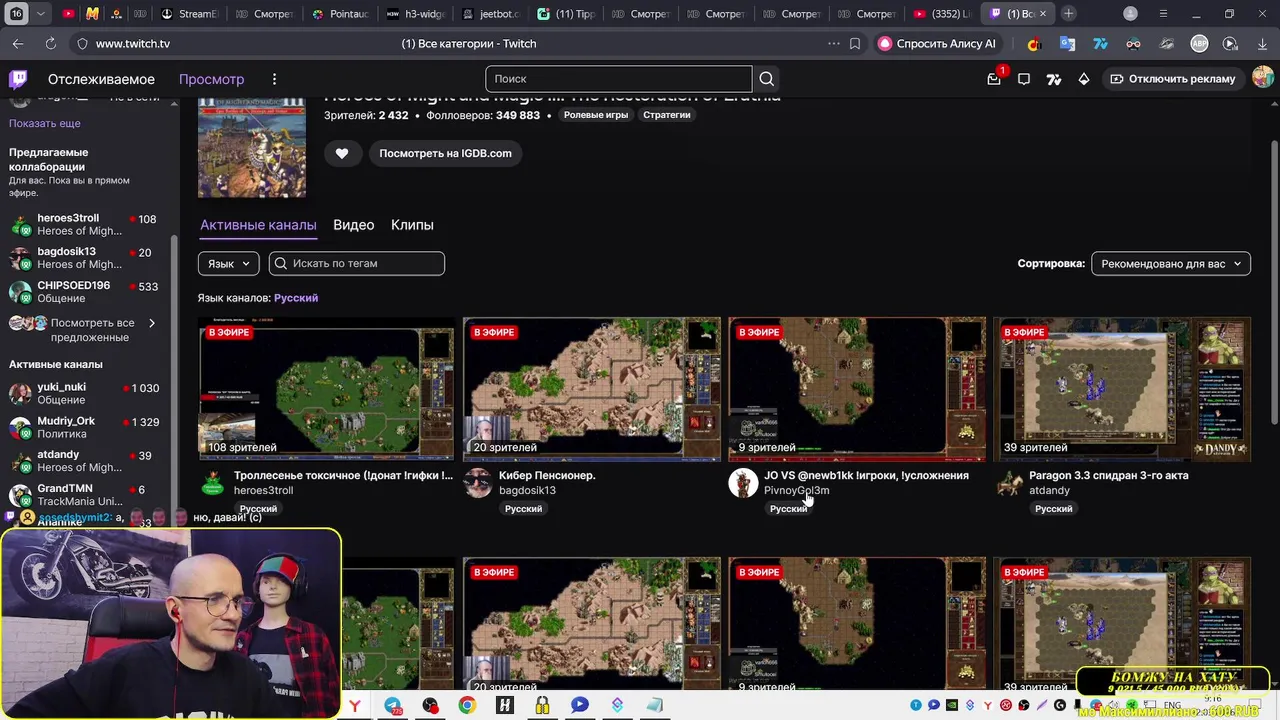Open bagdosik13 Кибер Пенсионер stream thumbnail
This screenshot has width=1280, height=720.
(x=591, y=389)
